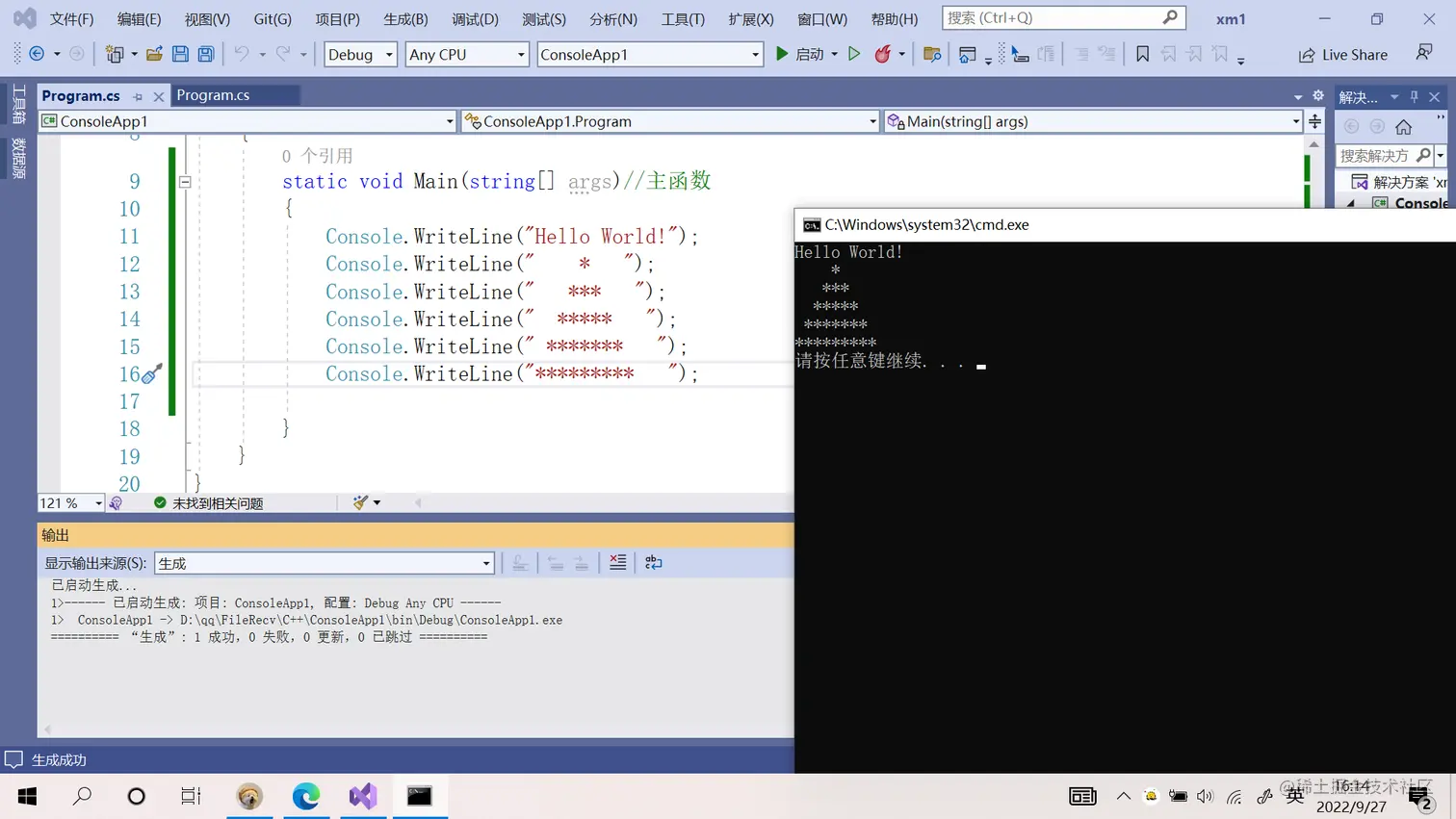Screen dimensions: 1456x819
Task: Toggle pin on the Program.cs tab
Action: pos(138,96)
